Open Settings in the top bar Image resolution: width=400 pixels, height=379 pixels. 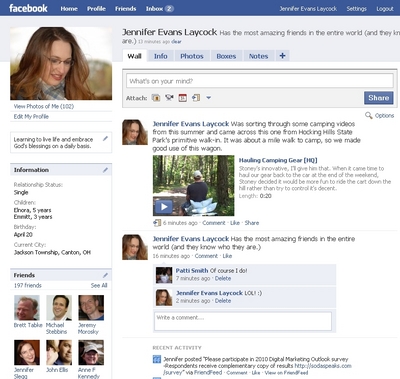pyautogui.click(x=356, y=9)
